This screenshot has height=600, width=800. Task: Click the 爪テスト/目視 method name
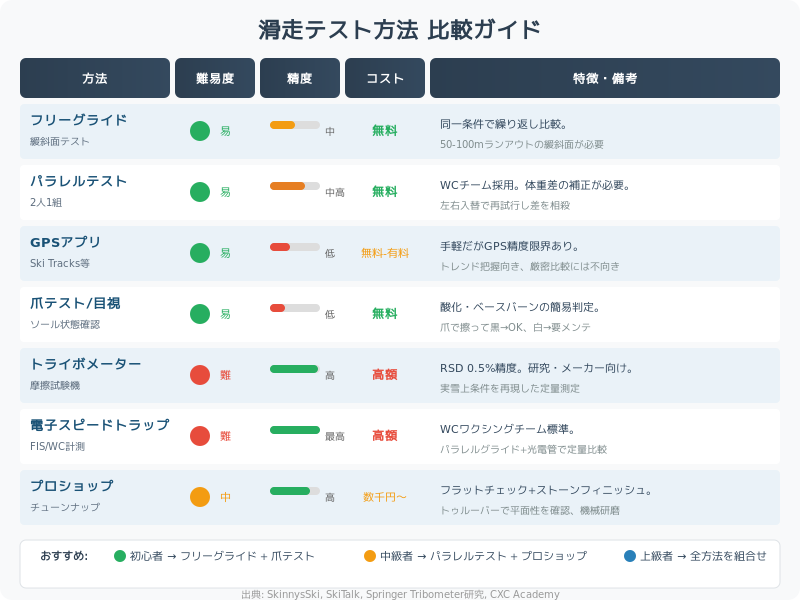[75, 303]
